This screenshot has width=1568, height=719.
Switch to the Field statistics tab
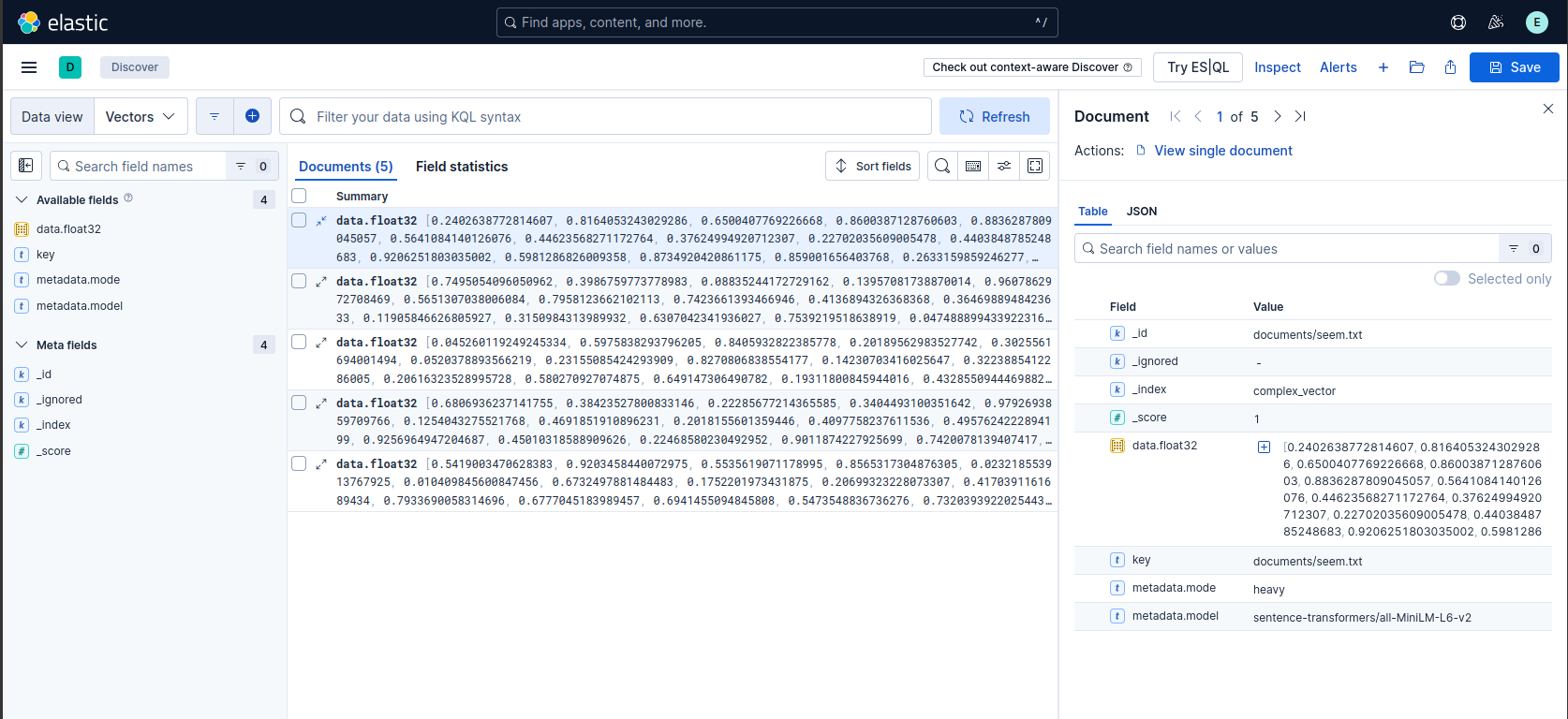[x=462, y=167]
